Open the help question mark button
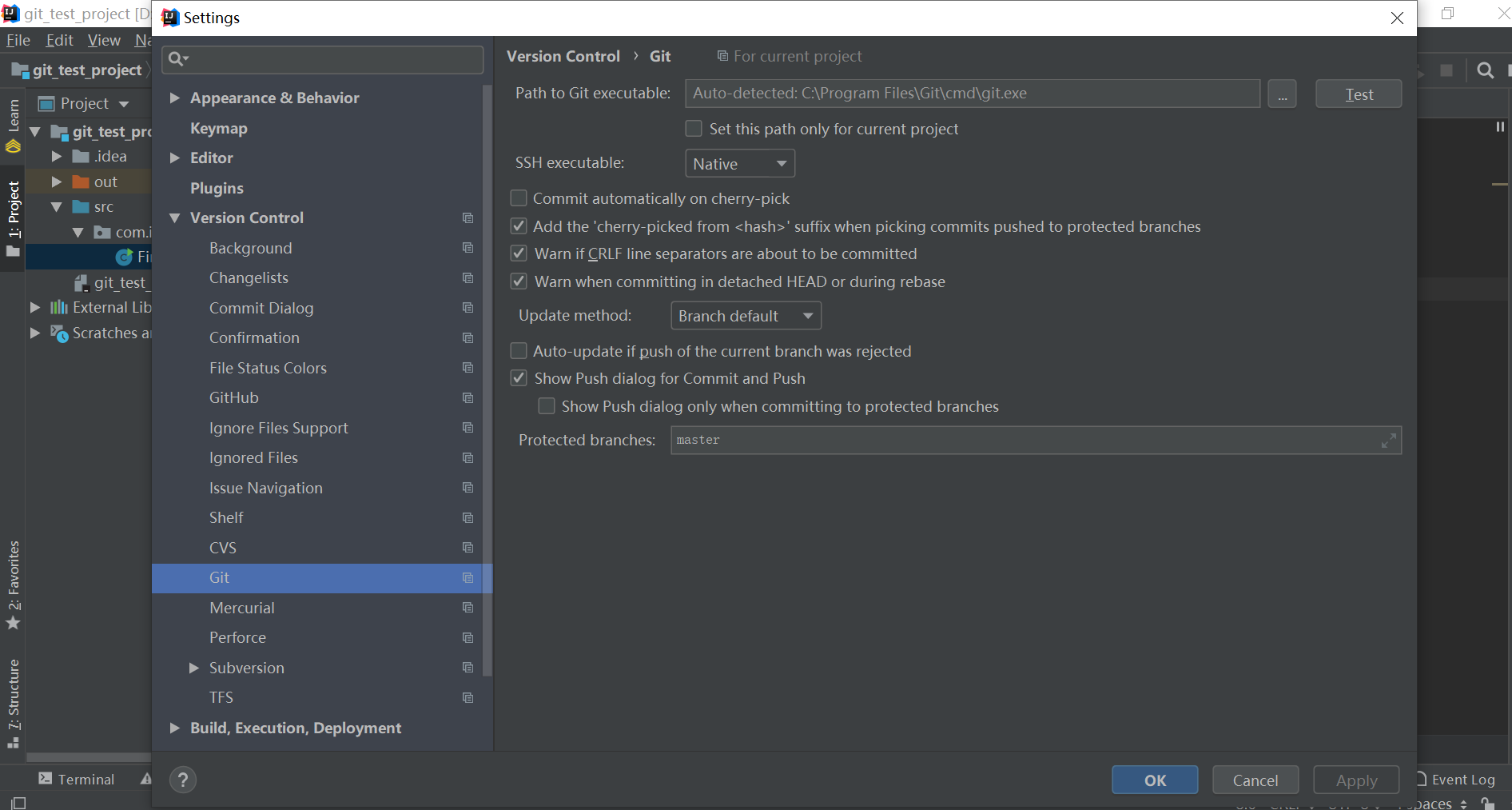 183,780
